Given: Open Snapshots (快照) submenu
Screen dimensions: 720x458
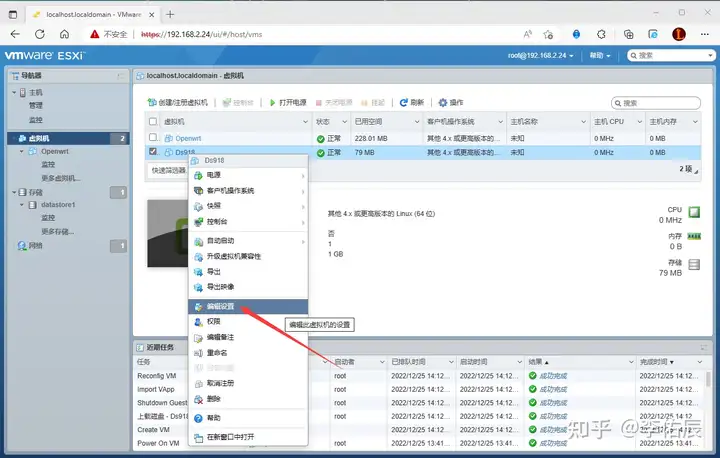Looking at the screenshot, I should point(248,206).
